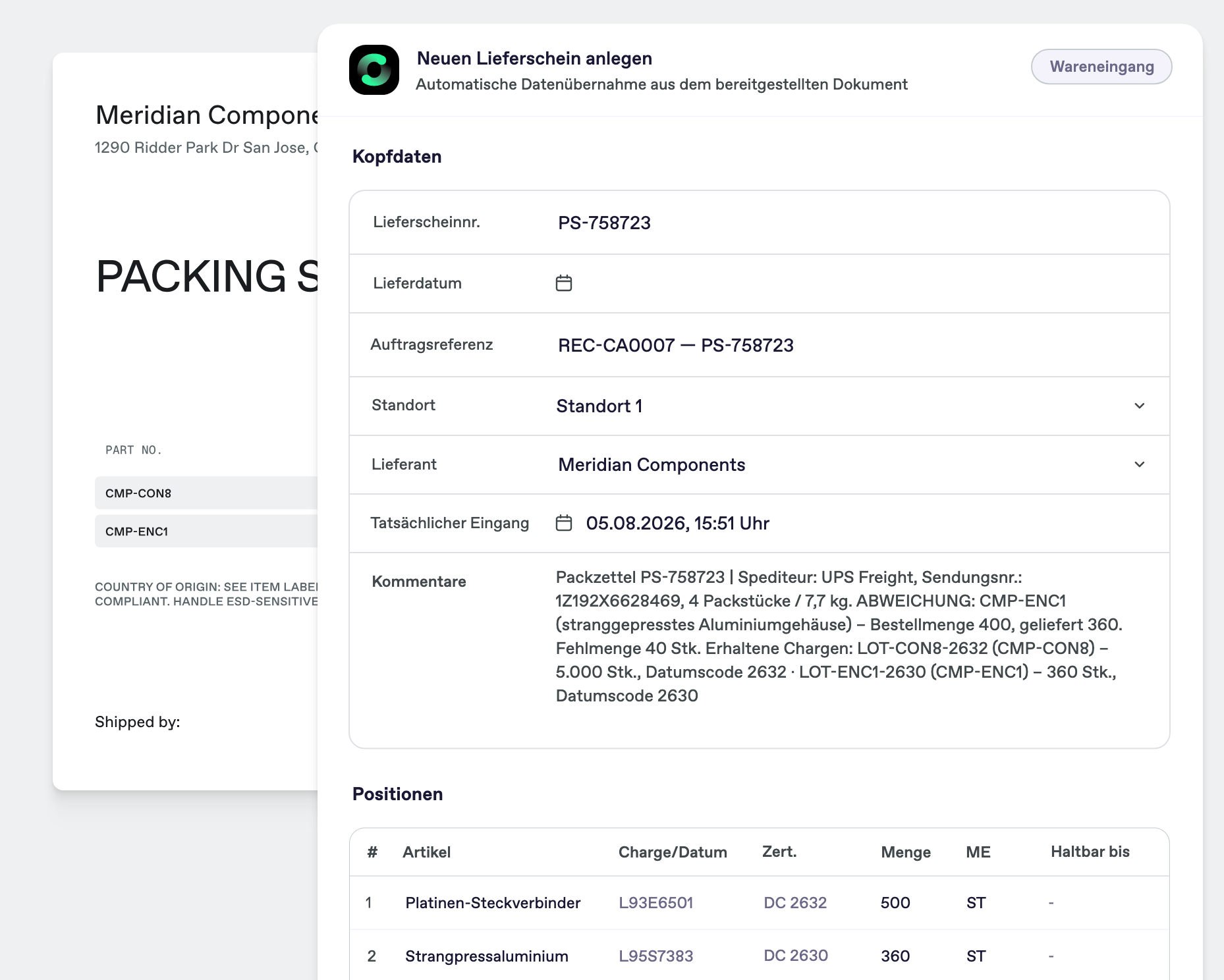Click the date 05.08.2026, 15:51 Uhr
This screenshot has height=980, width=1224.
tap(678, 523)
